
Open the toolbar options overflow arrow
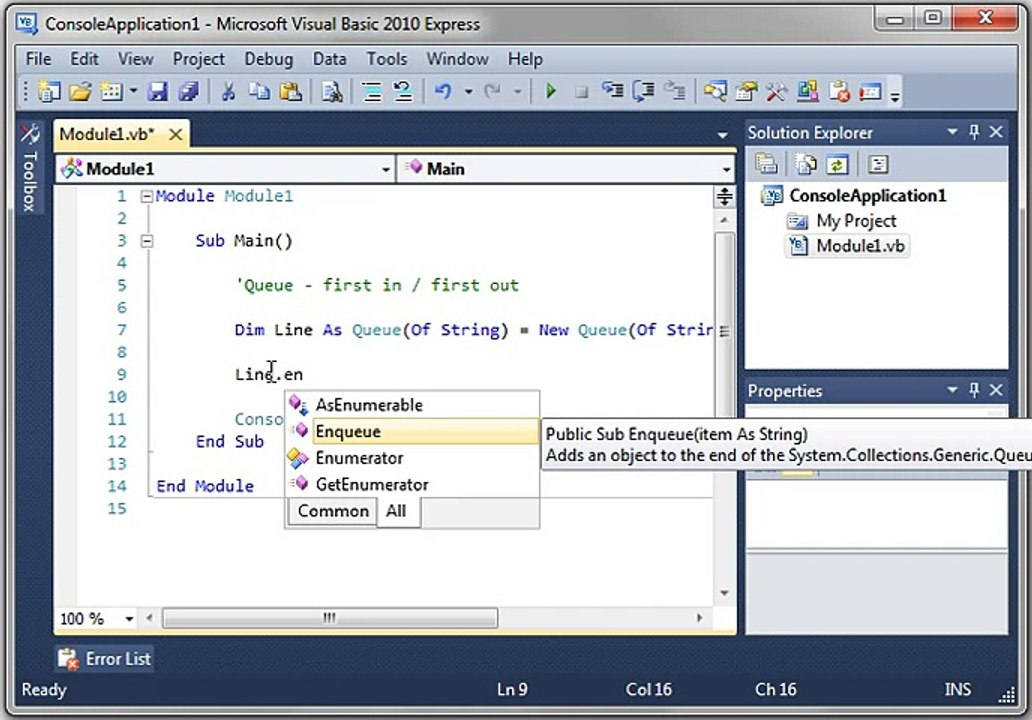tap(894, 97)
